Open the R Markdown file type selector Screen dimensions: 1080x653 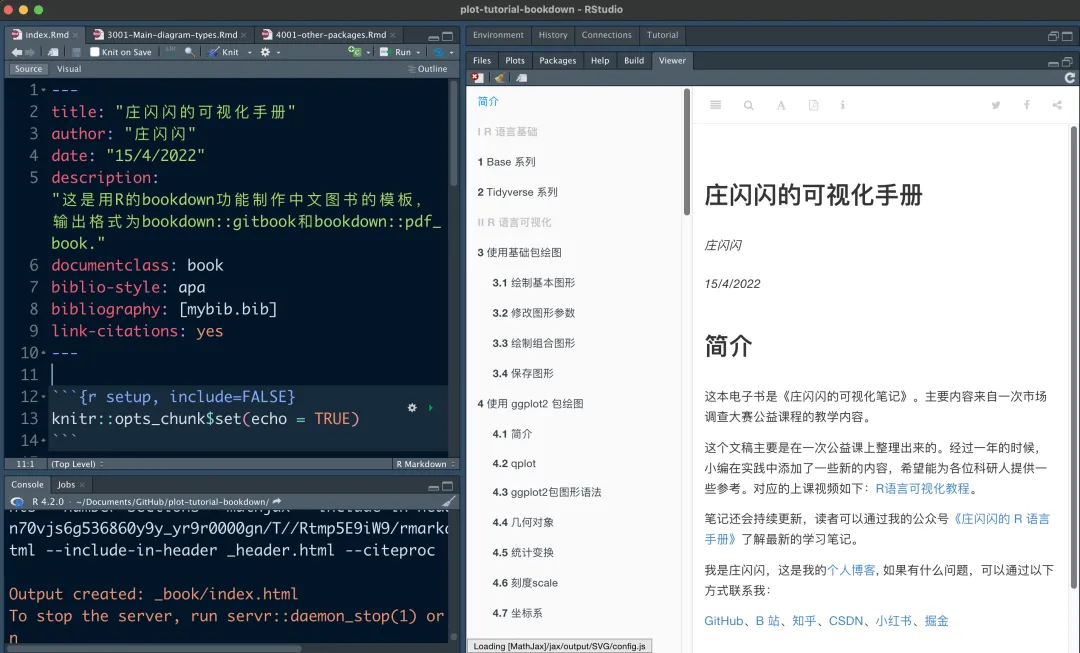click(x=425, y=464)
